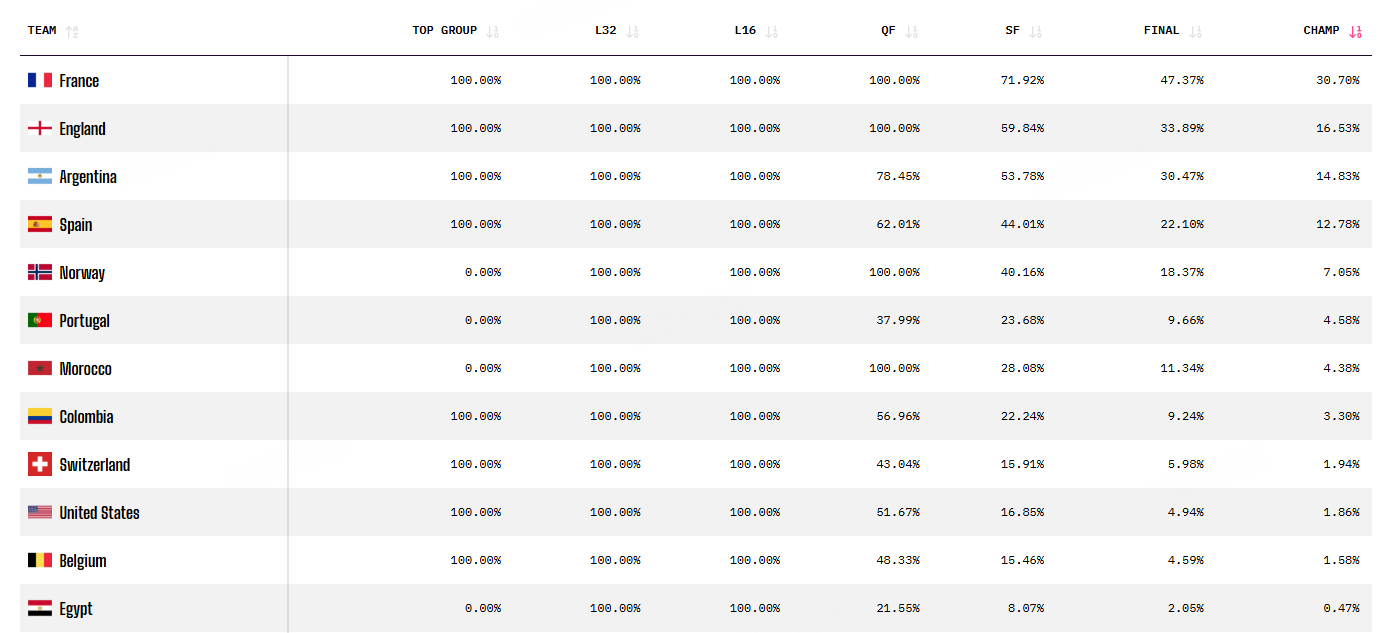
Task: Click the Norway flag icon
Action: pos(40,272)
